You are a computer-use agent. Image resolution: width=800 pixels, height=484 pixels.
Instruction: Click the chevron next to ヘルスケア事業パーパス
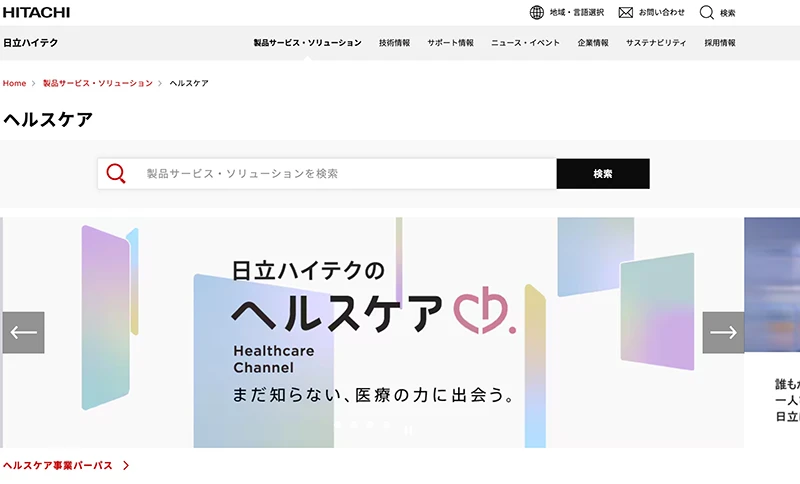tap(126, 465)
